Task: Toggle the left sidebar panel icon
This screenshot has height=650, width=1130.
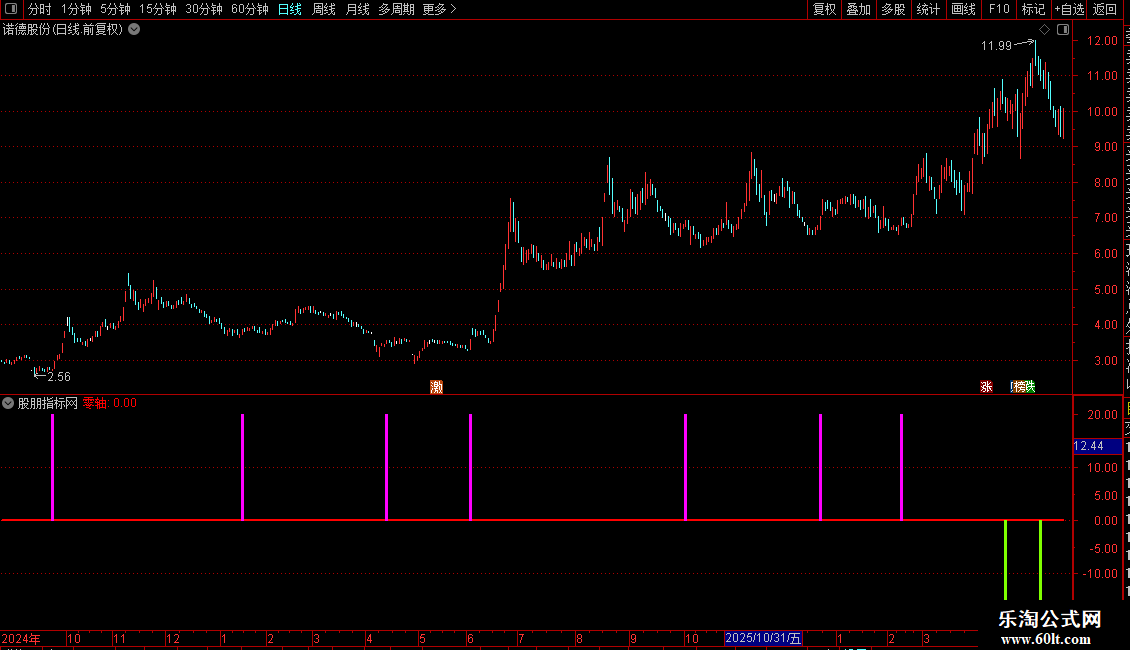Action: click(x=11, y=9)
